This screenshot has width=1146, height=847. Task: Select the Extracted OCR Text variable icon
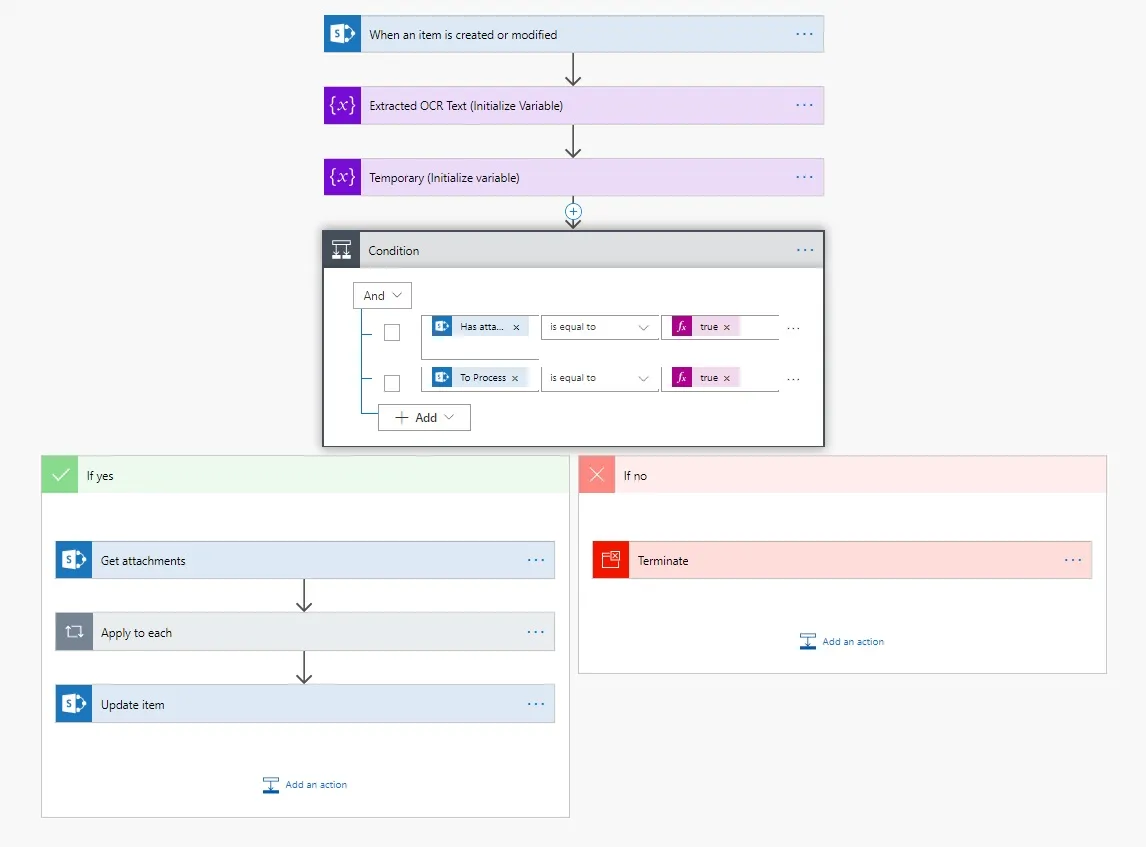coord(341,105)
